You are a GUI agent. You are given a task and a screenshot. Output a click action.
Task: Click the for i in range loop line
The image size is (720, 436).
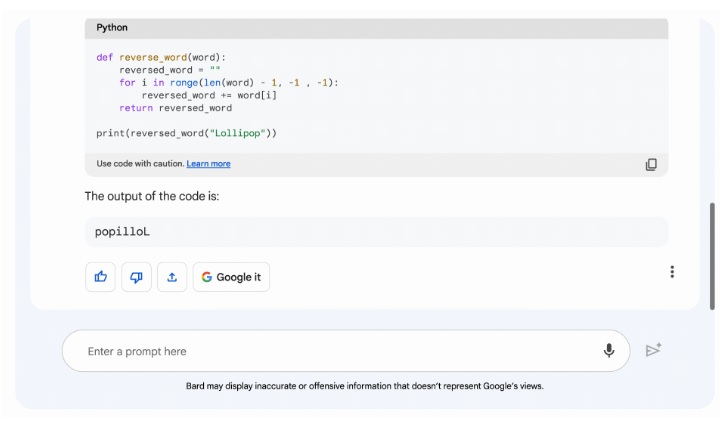coord(228,83)
